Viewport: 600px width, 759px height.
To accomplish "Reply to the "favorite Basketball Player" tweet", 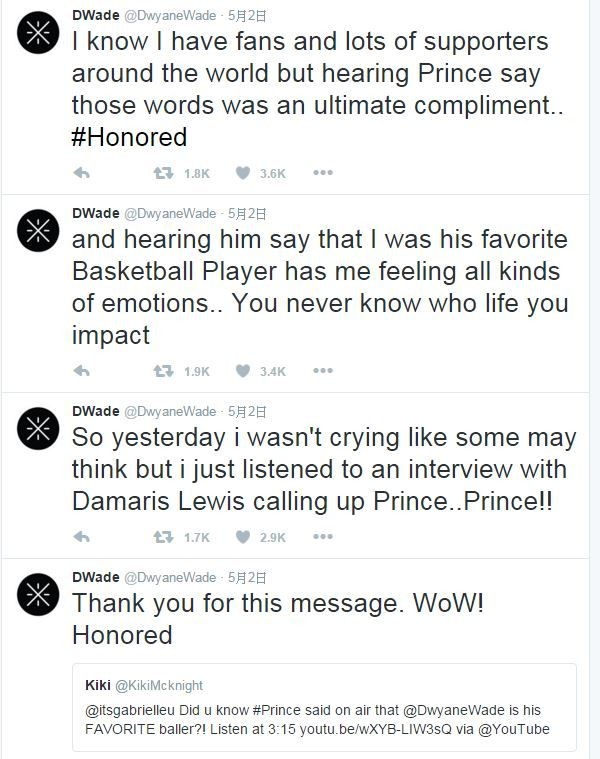I will coord(83,371).
